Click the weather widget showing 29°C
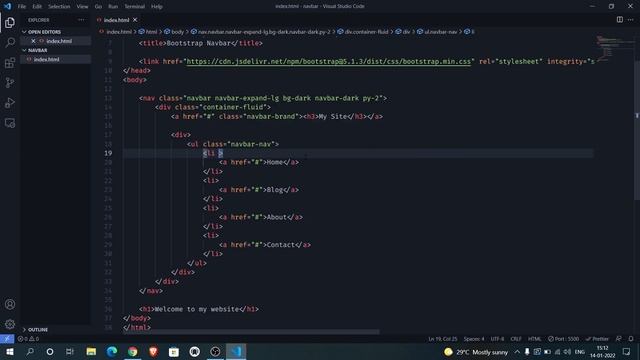Screen dimensions: 640x360 click(476, 352)
